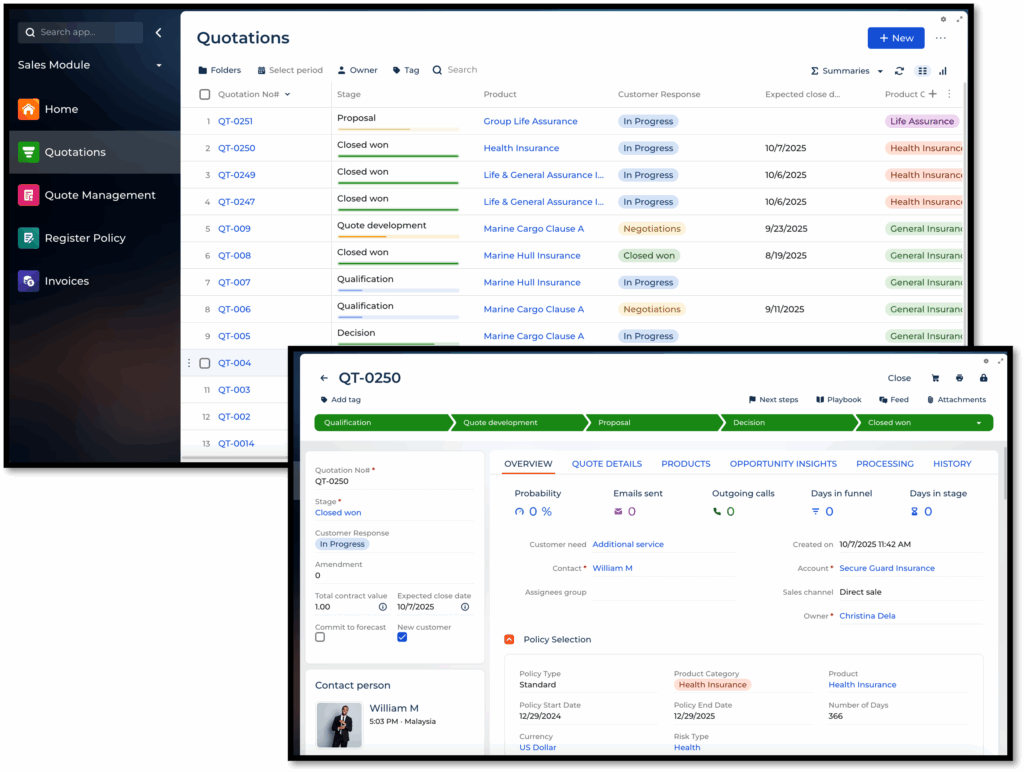Go back using the arrow beside QT-0250
This screenshot has width=1024, height=772.
[x=323, y=378]
